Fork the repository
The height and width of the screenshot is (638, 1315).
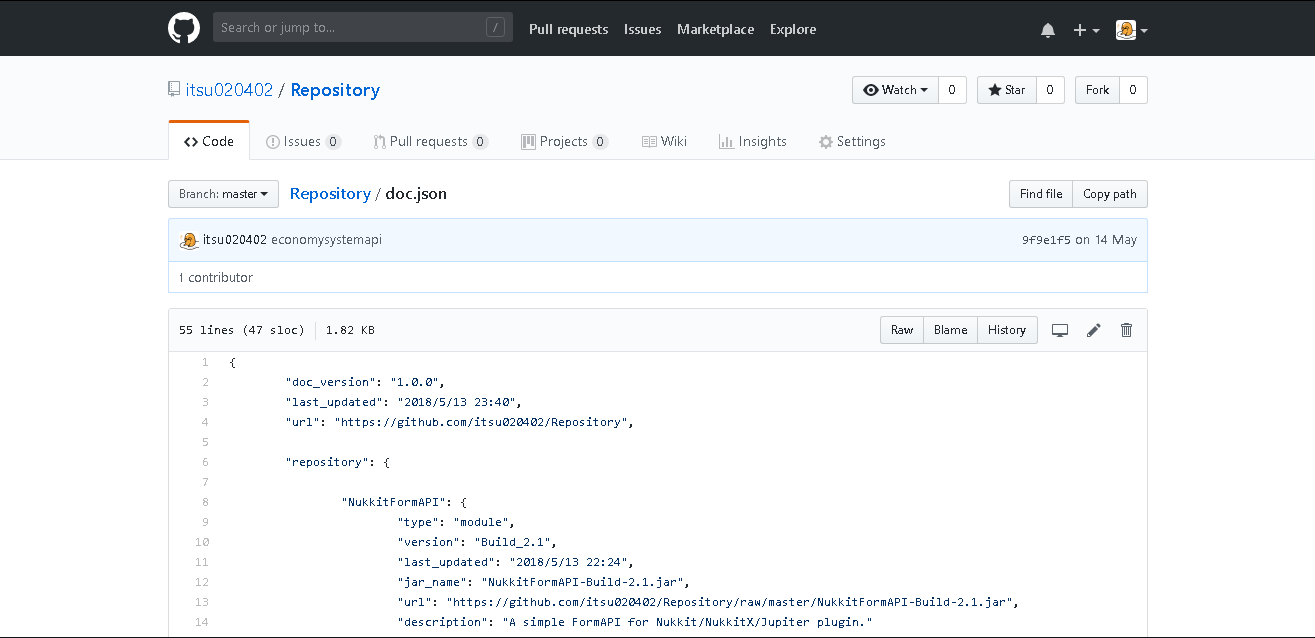click(1097, 90)
